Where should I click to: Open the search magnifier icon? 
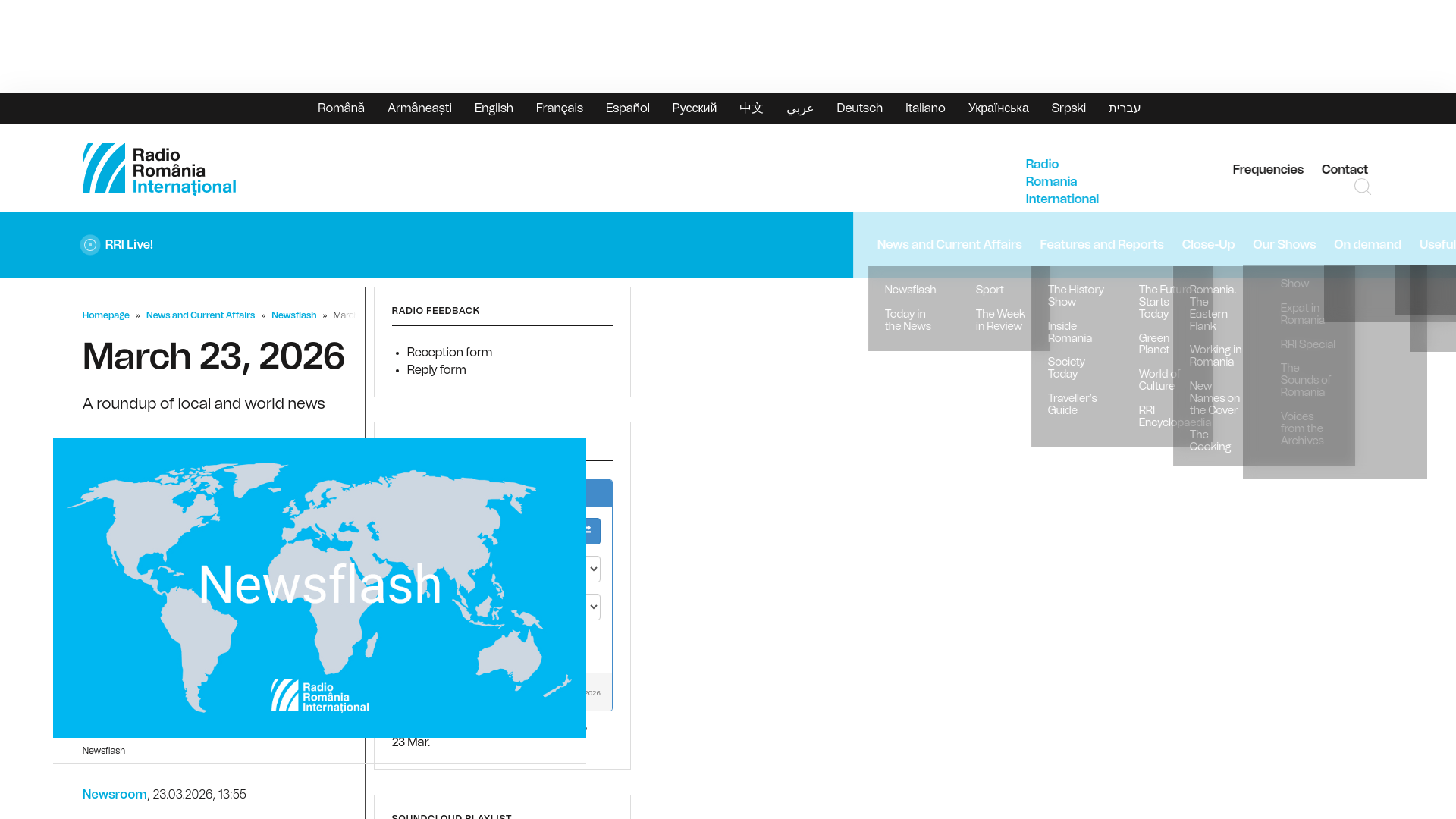pyautogui.click(x=1362, y=187)
